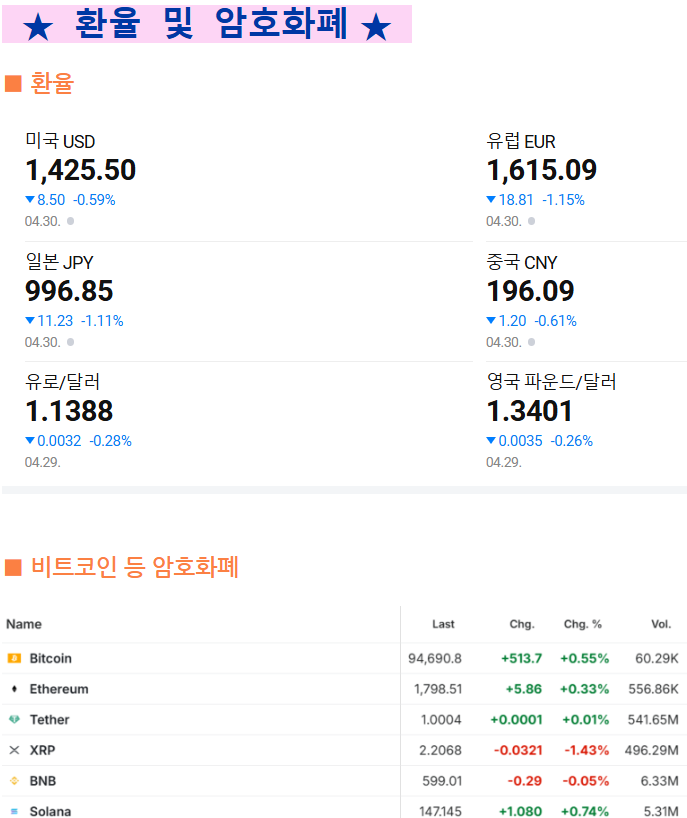Sort table by Name column header

pyautogui.click(x=24, y=624)
